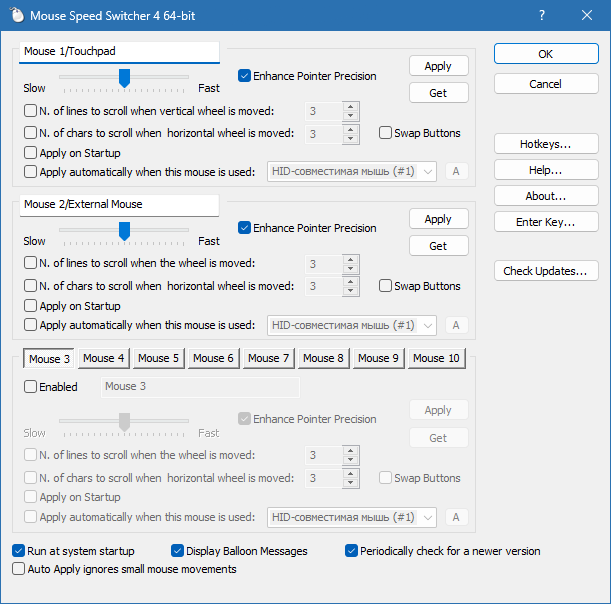Decrease Mouse 2 horizontal scroll chars
Viewport: 611px width, 604px height.
[351, 291]
